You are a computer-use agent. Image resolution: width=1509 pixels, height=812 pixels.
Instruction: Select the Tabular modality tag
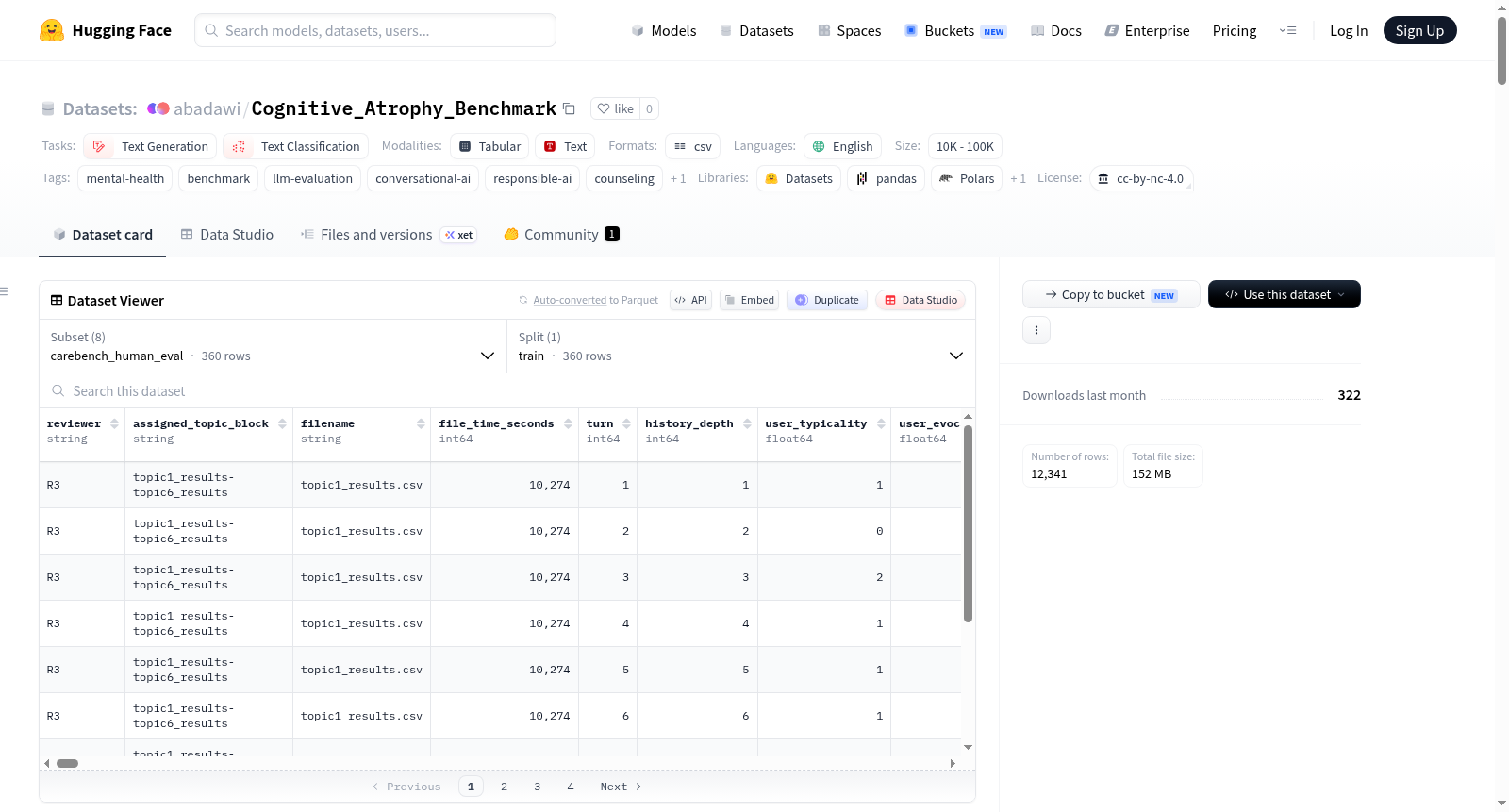pos(489,146)
